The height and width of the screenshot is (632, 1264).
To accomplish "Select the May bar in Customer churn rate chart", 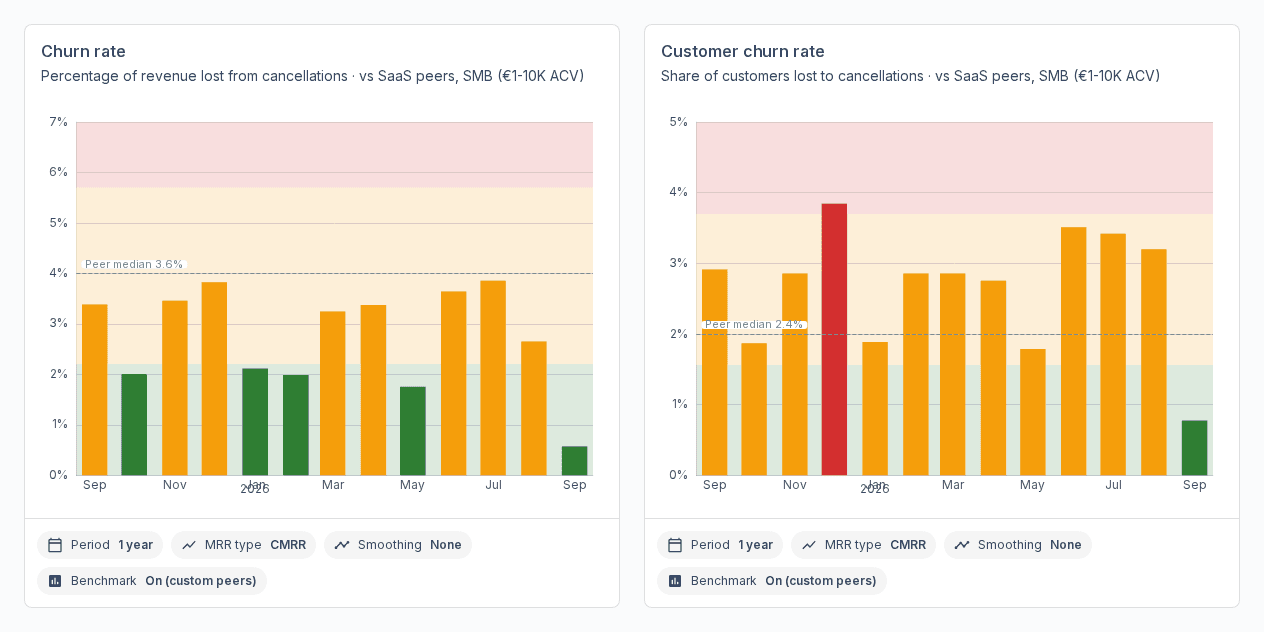I will tap(1033, 412).
